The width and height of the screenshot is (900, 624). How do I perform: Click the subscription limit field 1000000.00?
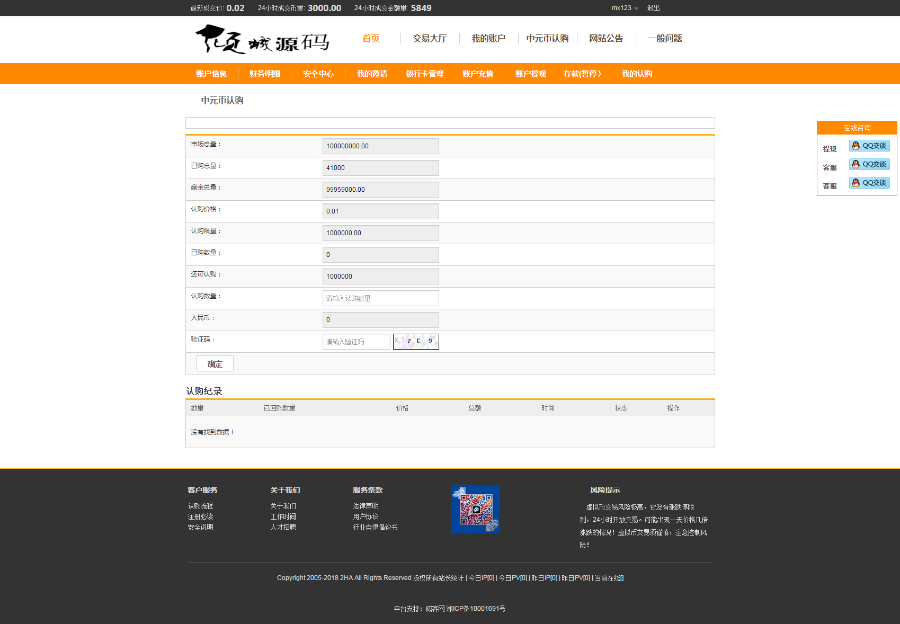380,232
